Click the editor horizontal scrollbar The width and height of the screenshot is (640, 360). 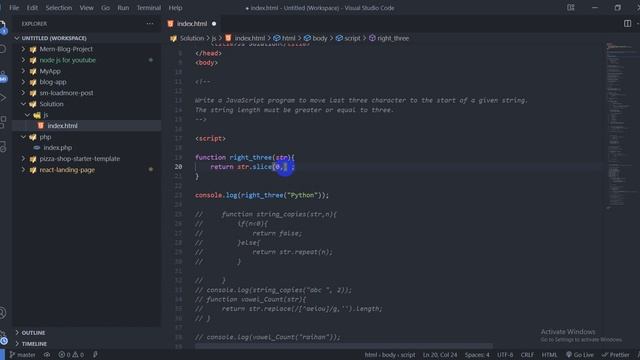tap(343, 346)
